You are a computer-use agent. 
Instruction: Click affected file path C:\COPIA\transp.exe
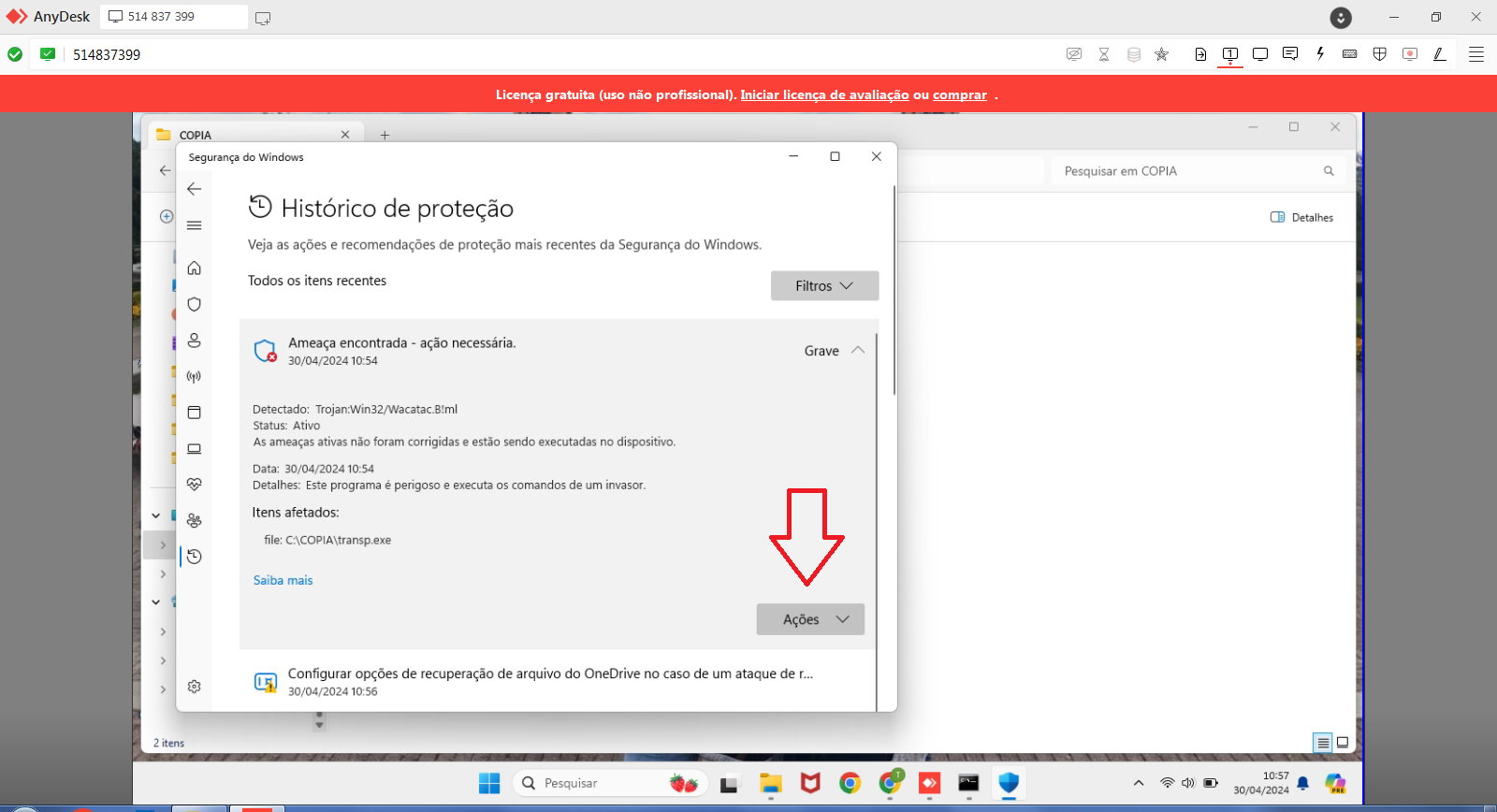click(338, 540)
